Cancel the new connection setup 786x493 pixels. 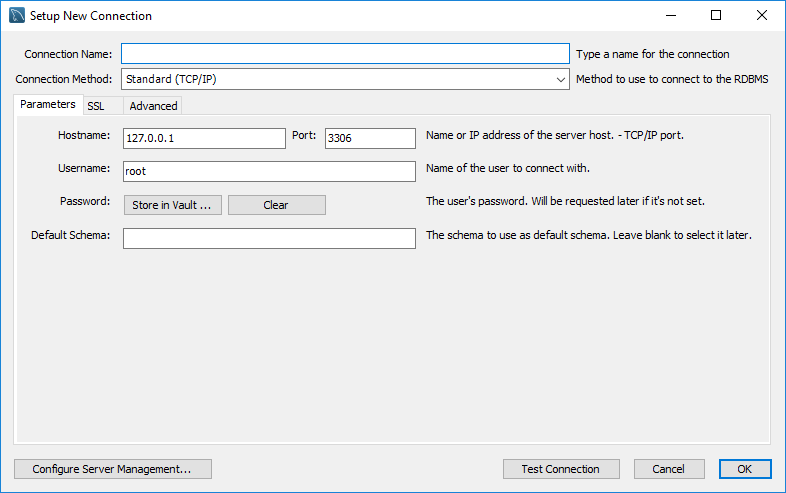(x=668, y=469)
